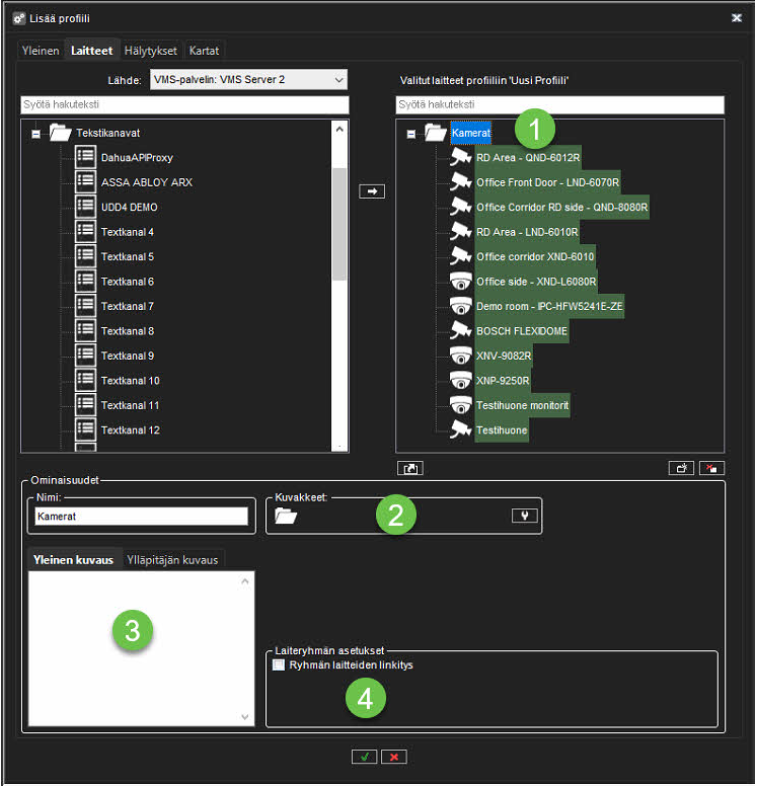
Task: Open the Lähde VMS-palvelin dropdown
Action: coord(248,79)
